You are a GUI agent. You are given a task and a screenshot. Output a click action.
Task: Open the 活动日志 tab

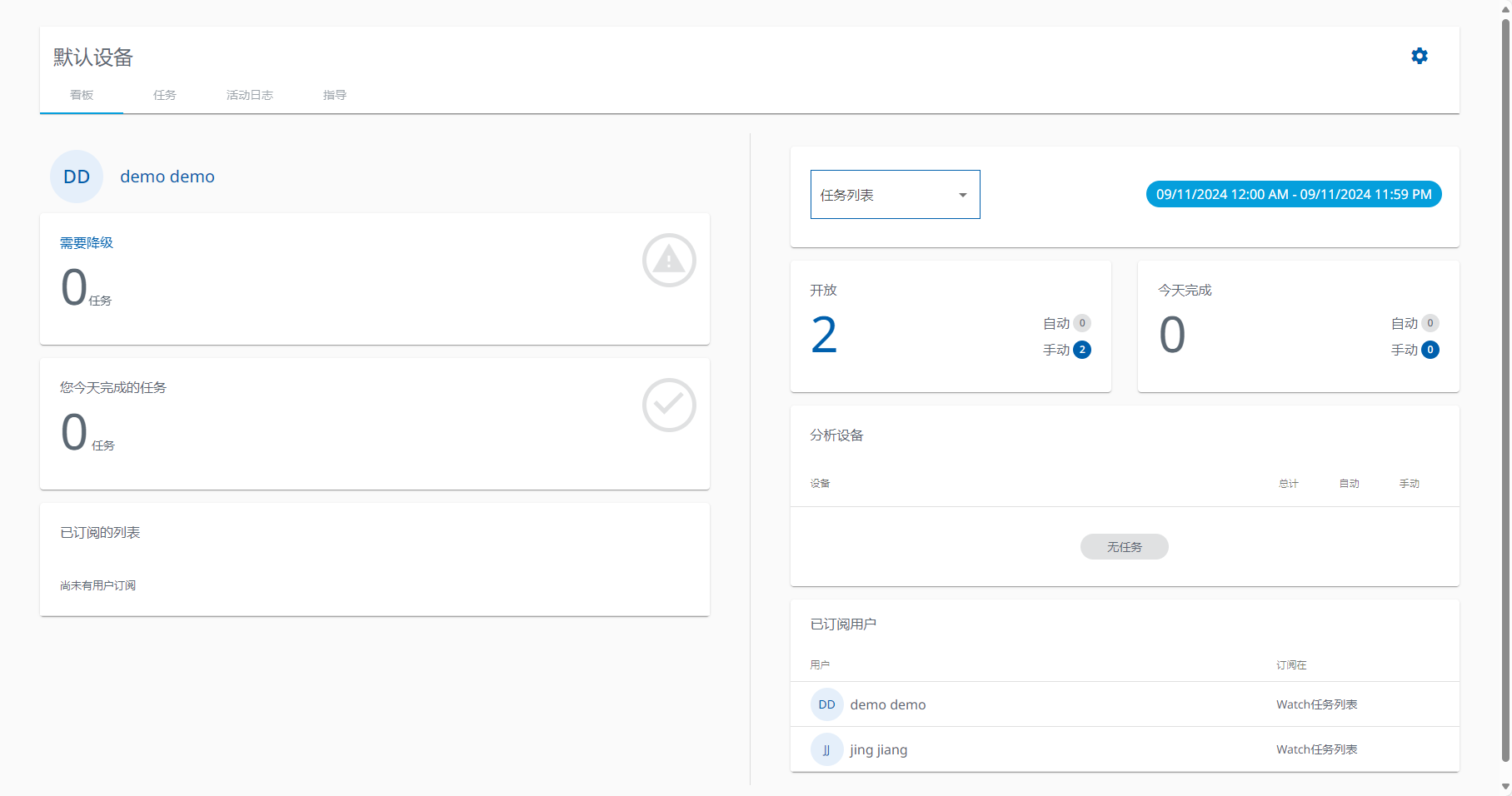250,95
